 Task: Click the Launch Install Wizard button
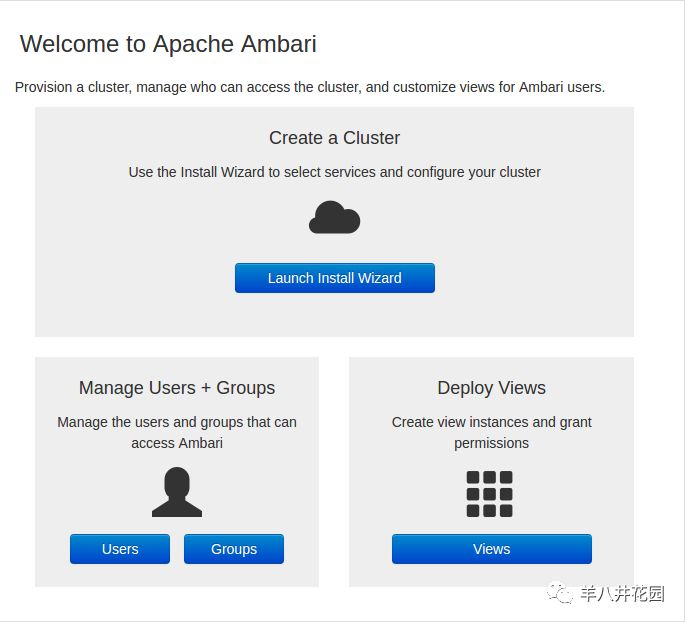click(x=335, y=278)
